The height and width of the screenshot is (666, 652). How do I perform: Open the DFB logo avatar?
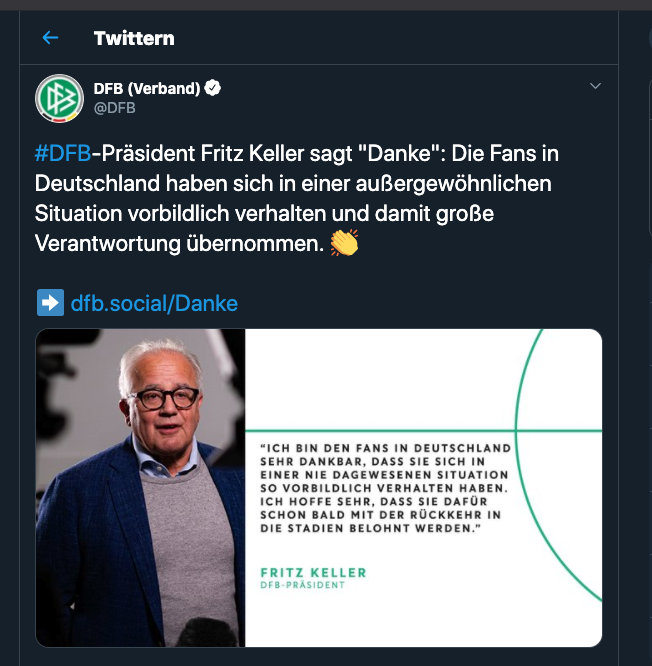(59, 98)
